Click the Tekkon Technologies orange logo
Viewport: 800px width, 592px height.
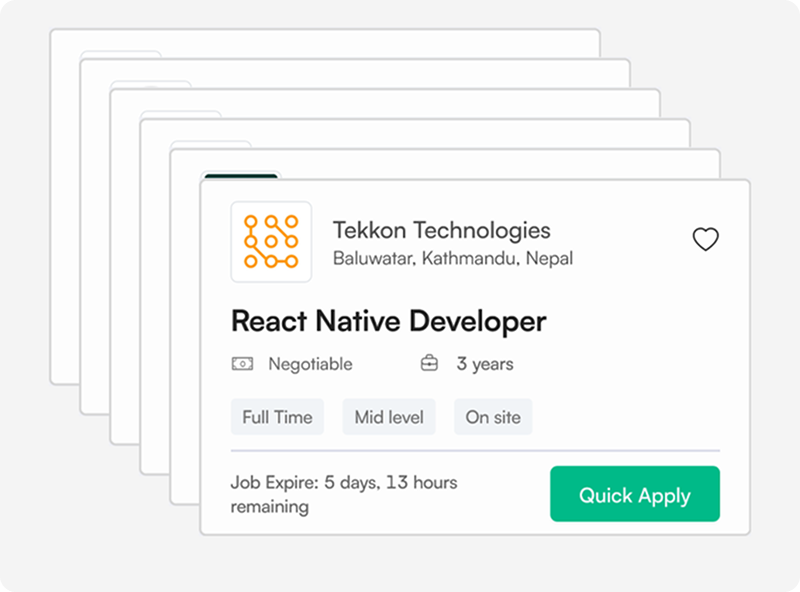(x=271, y=242)
